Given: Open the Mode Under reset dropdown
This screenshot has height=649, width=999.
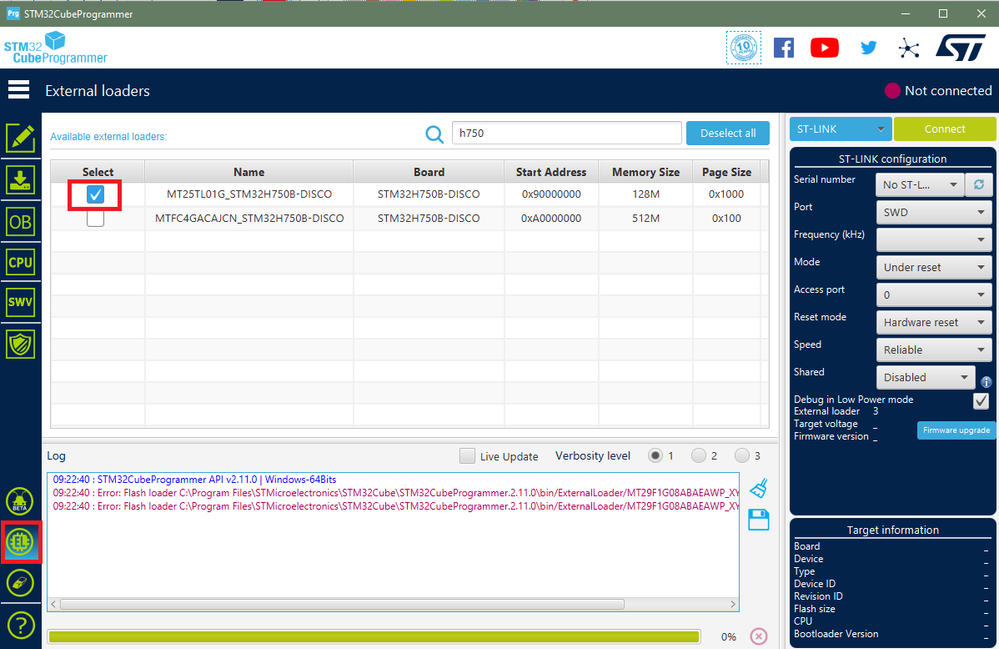Looking at the screenshot, I should 933,267.
